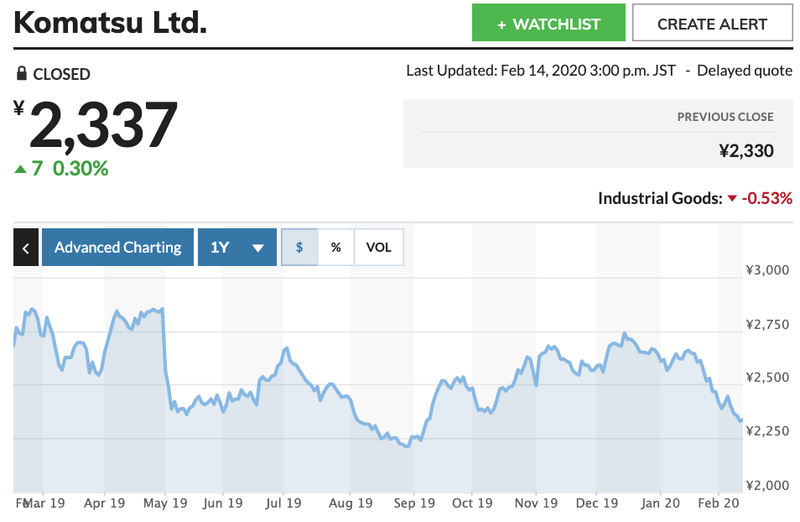
Task: Click the May 19 axis label
Action: click(165, 503)
